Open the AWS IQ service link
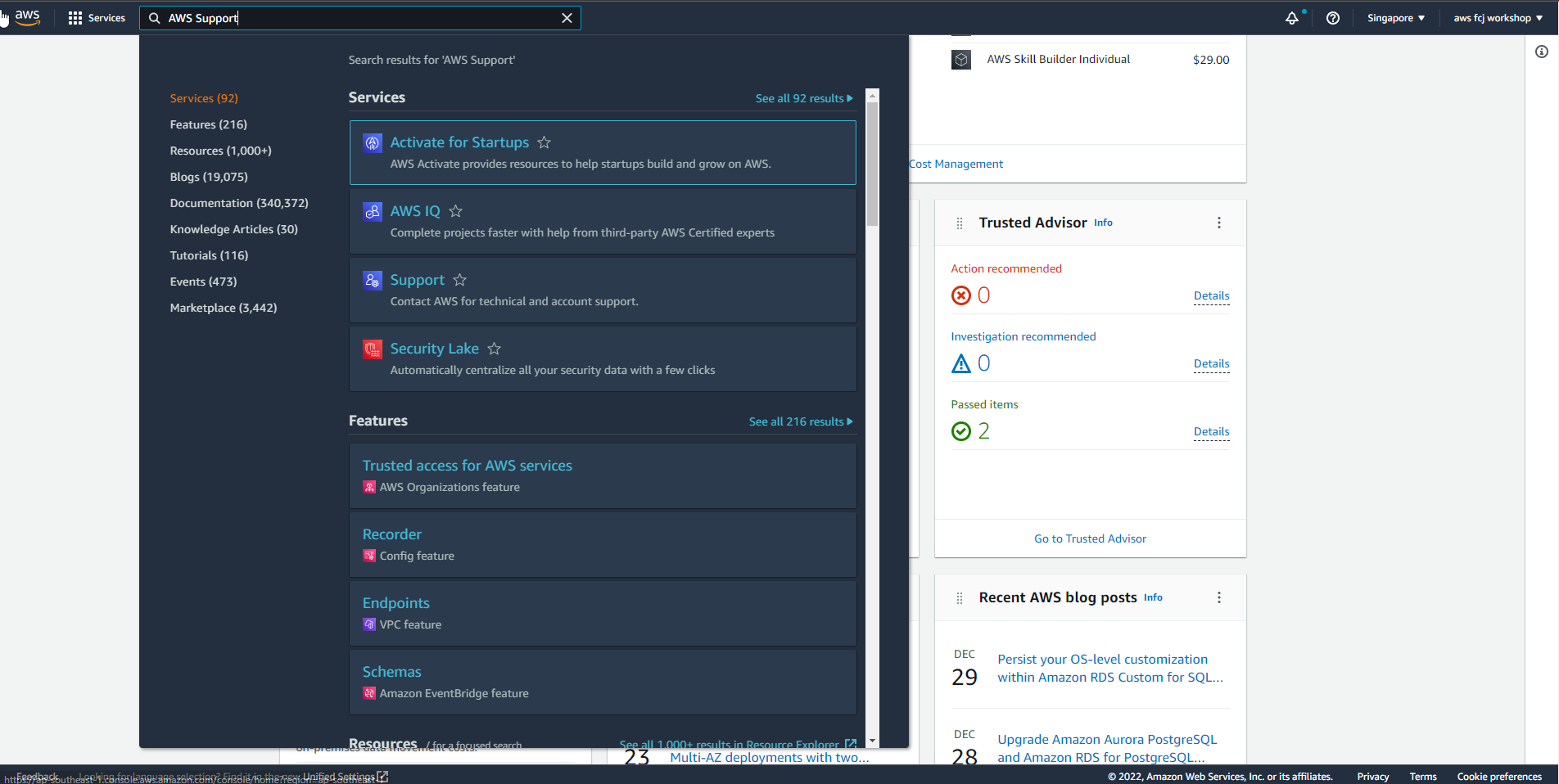The height and width of the screenshot is (784, 1559). tap(415, 211)
